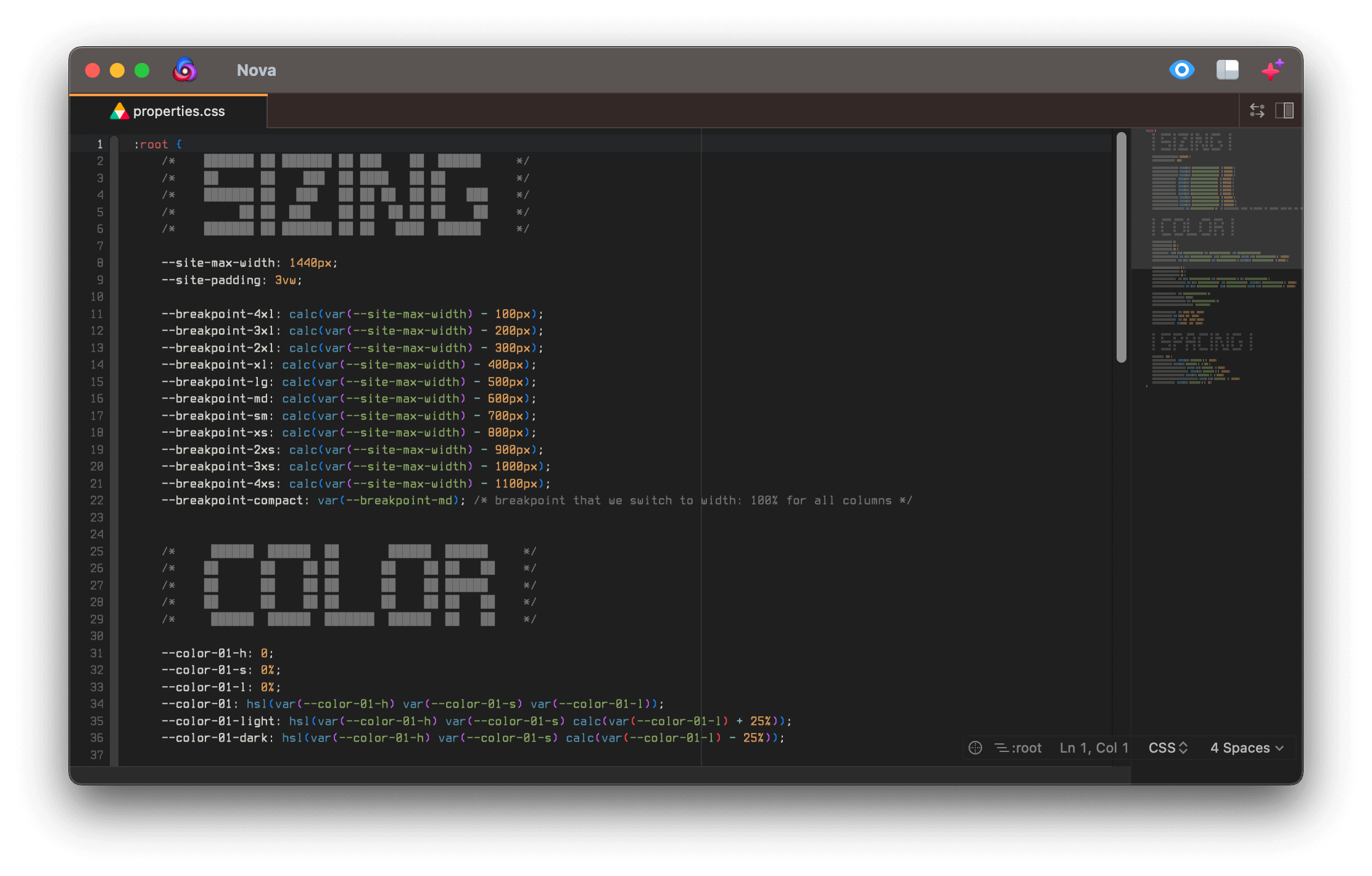Click the Ln 1, Col 1 position indicator
Viewport: 1372px width, 876px height.
1094,748
